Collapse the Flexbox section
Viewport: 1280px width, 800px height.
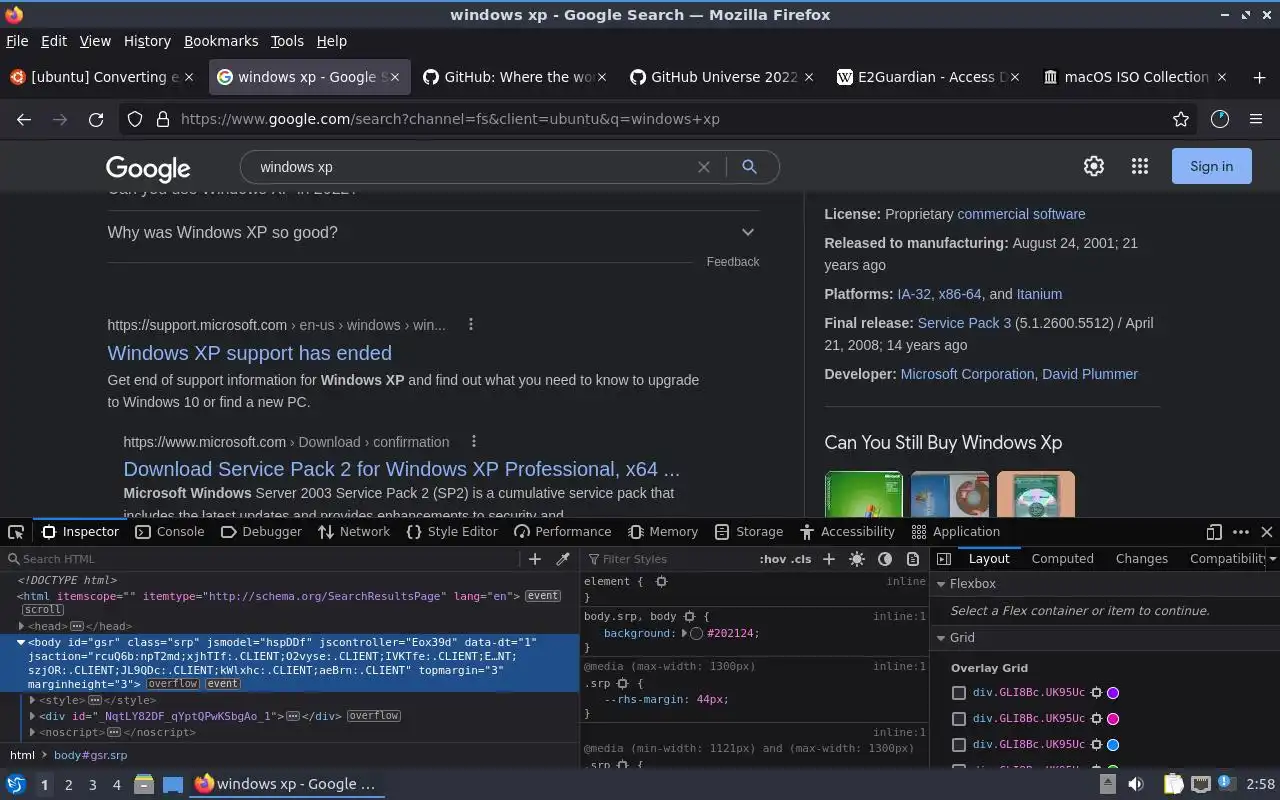(x=941, y=584)
